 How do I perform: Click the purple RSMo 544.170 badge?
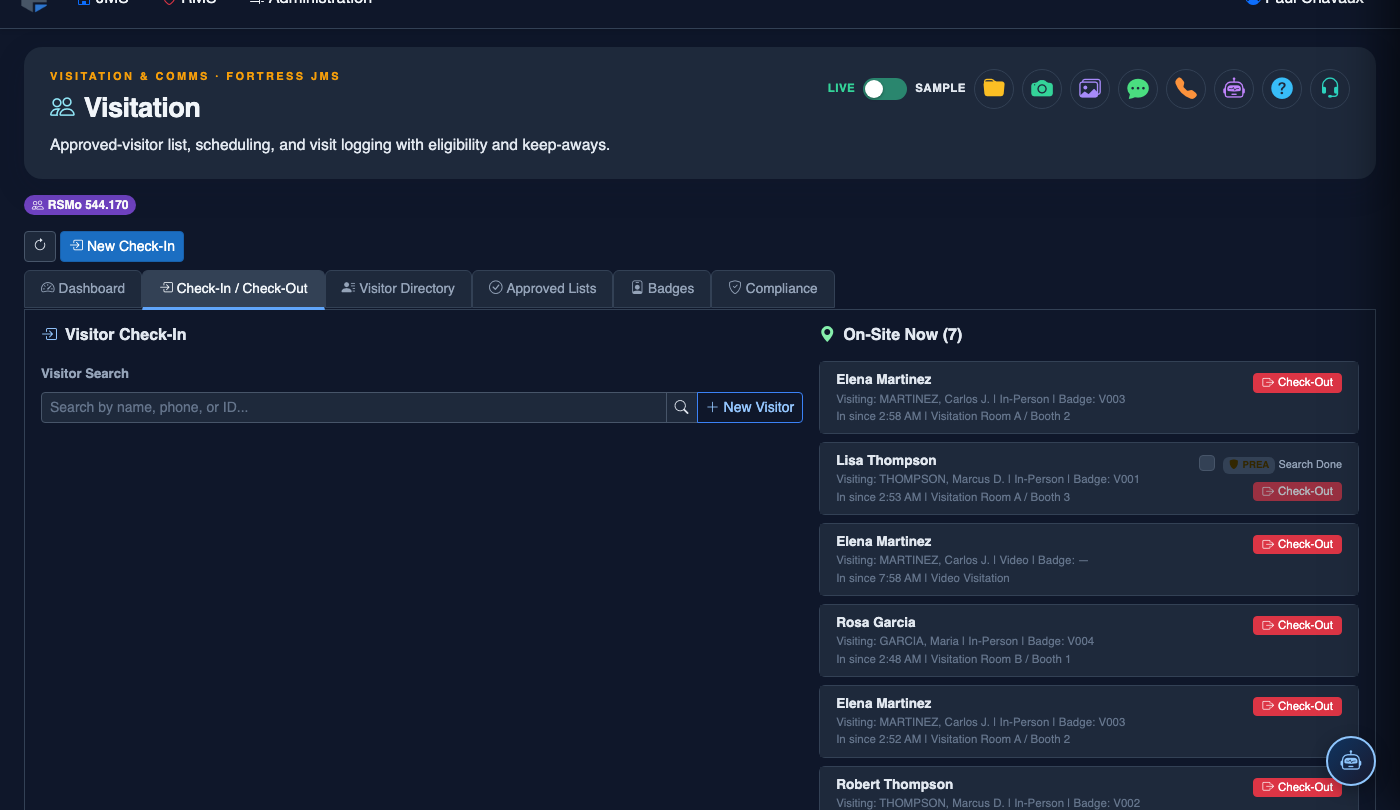[80, 205]
